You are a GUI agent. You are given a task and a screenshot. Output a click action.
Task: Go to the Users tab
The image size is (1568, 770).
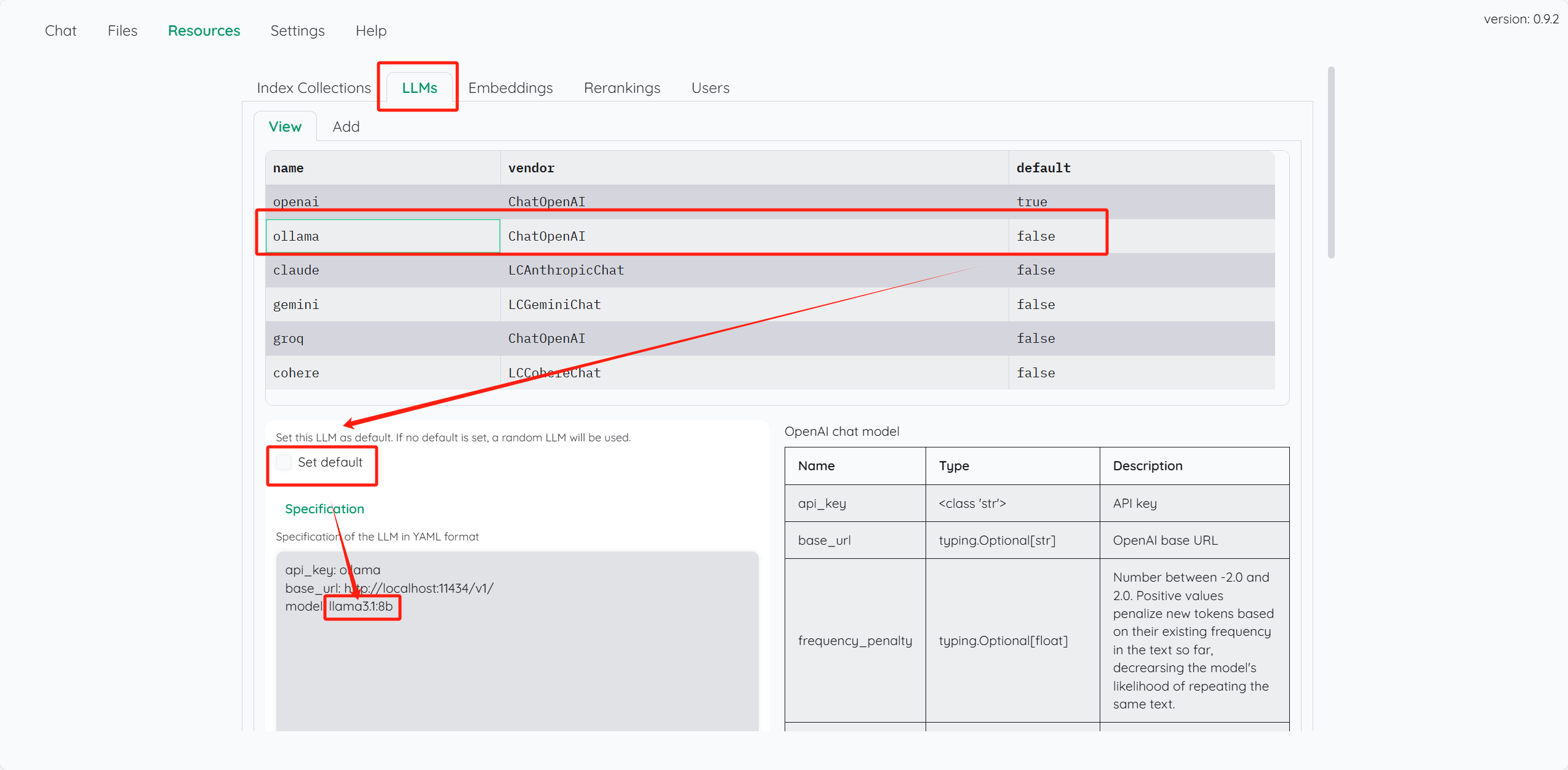[x=710, y=88]
